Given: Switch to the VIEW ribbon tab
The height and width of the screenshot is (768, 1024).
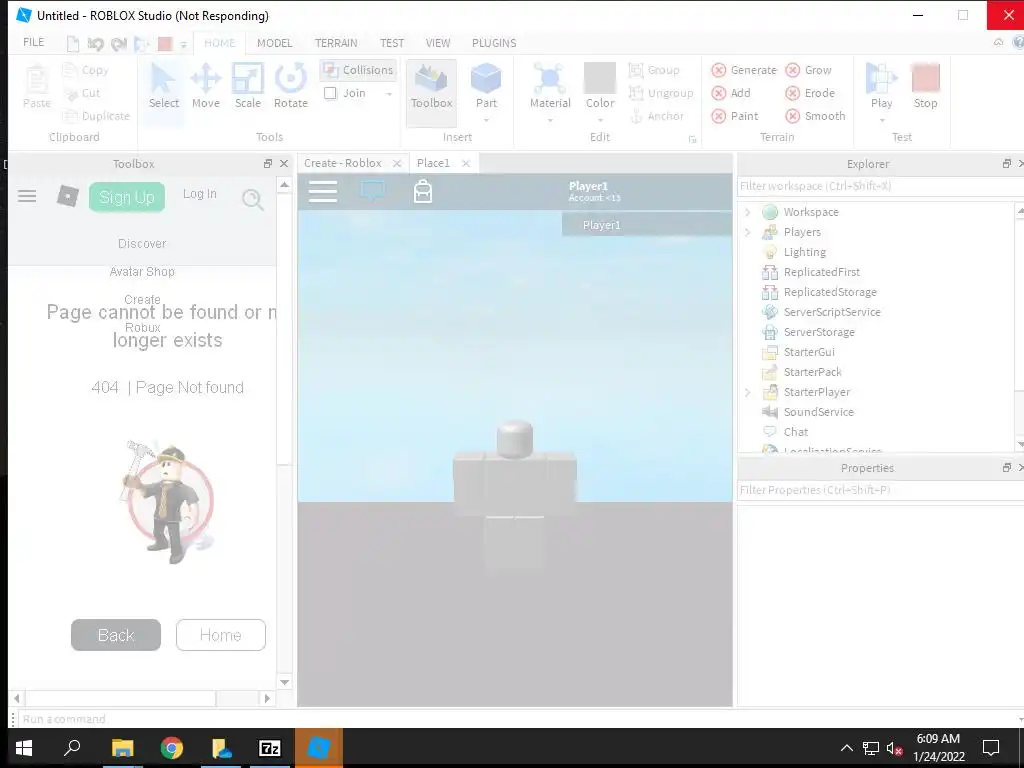Looking at the screenshot, I should [x=438, y=43].
